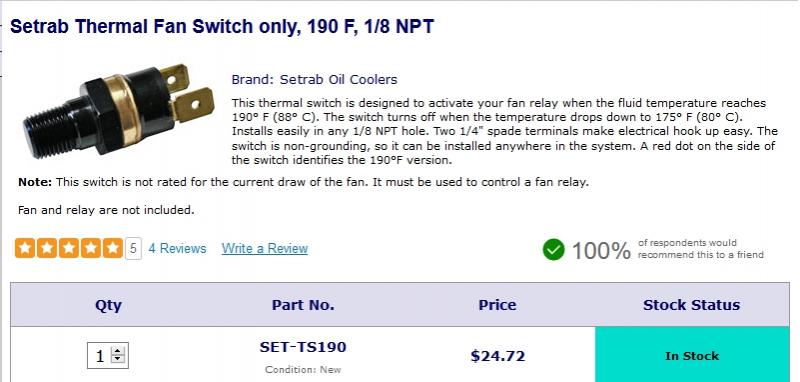The width and height of the screenshot is (800, 382).
Task: Click the Write a Review link
Action: tap(265, 248)
